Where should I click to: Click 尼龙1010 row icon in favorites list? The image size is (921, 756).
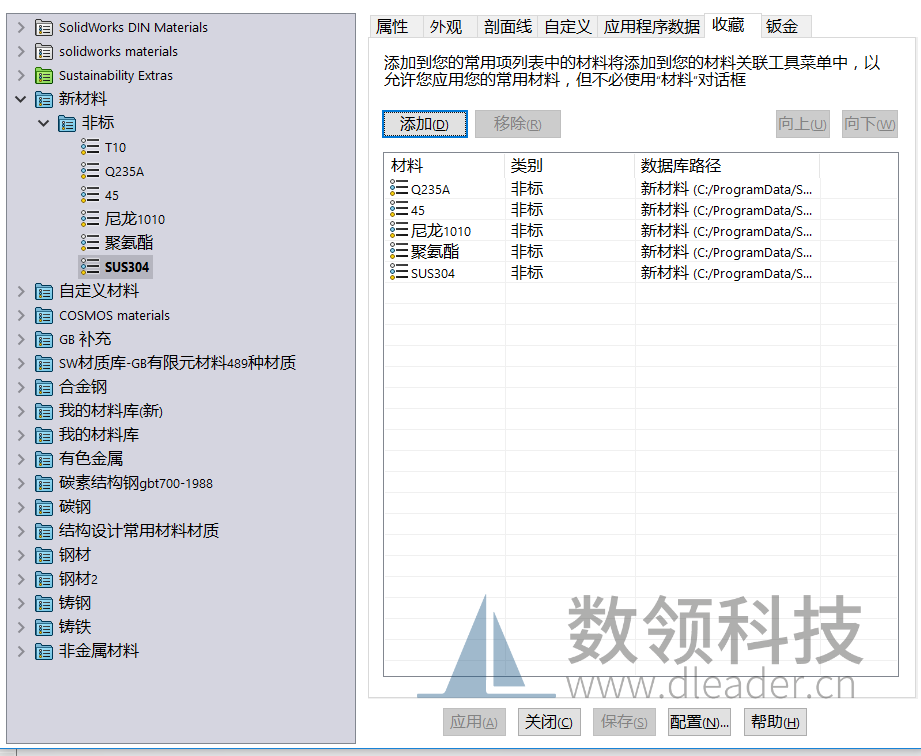399,230
